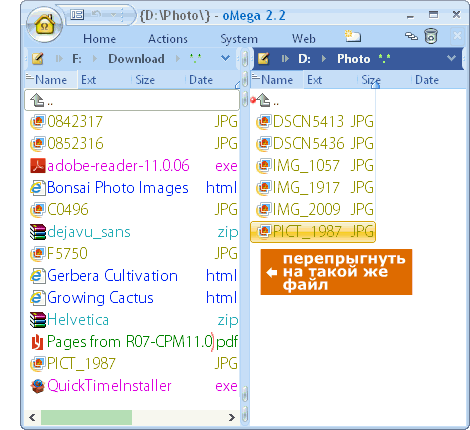Click the new folder icon with star

click(x=352, y=36)
